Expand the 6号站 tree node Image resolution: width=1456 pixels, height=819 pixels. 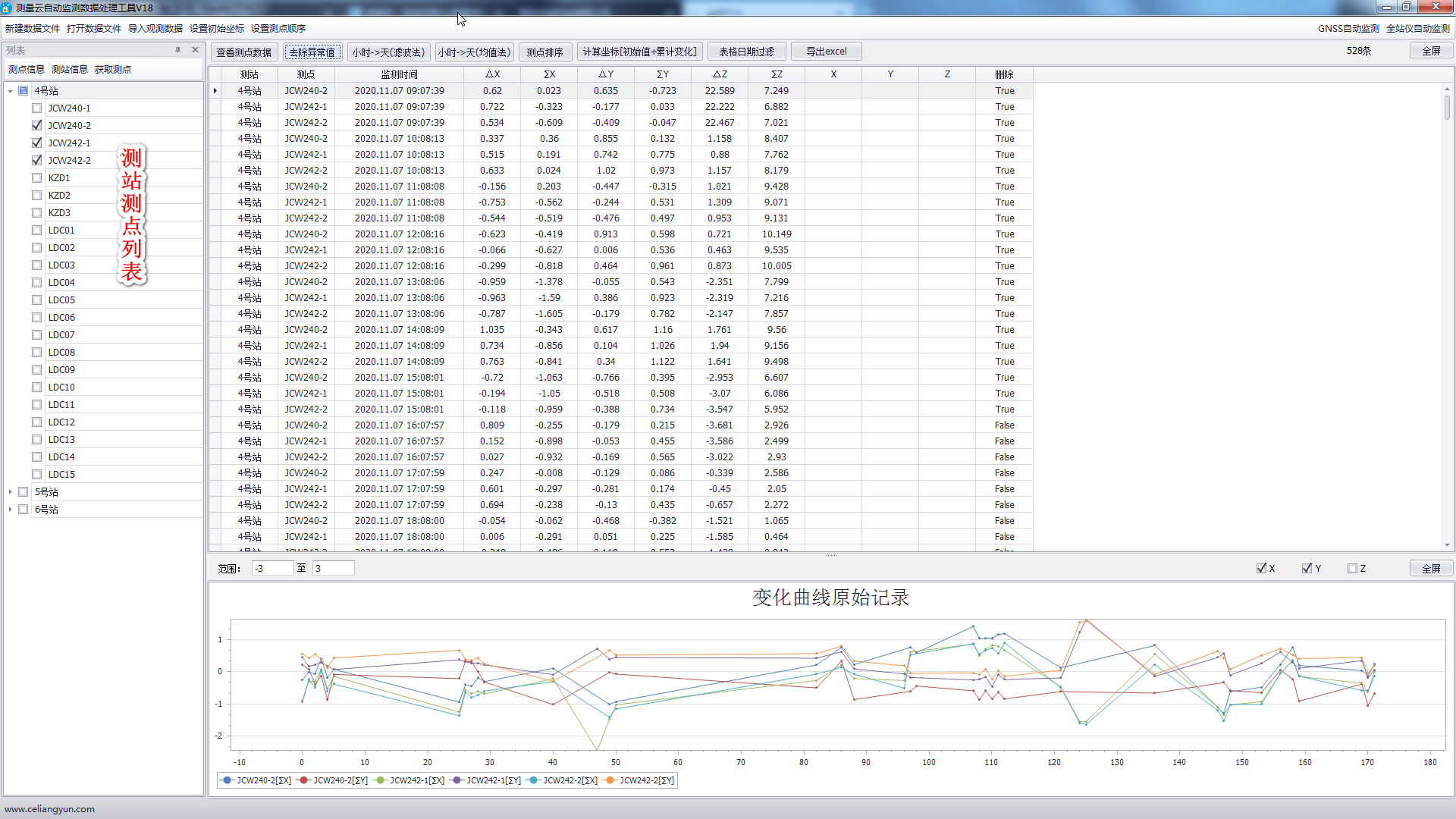point(10,510)
